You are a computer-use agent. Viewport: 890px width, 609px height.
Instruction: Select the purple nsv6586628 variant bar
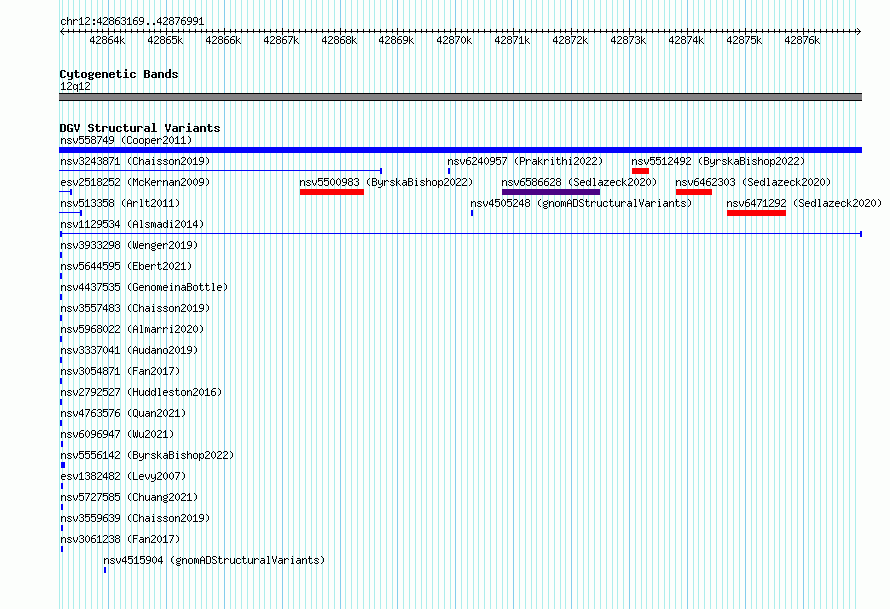551,192
